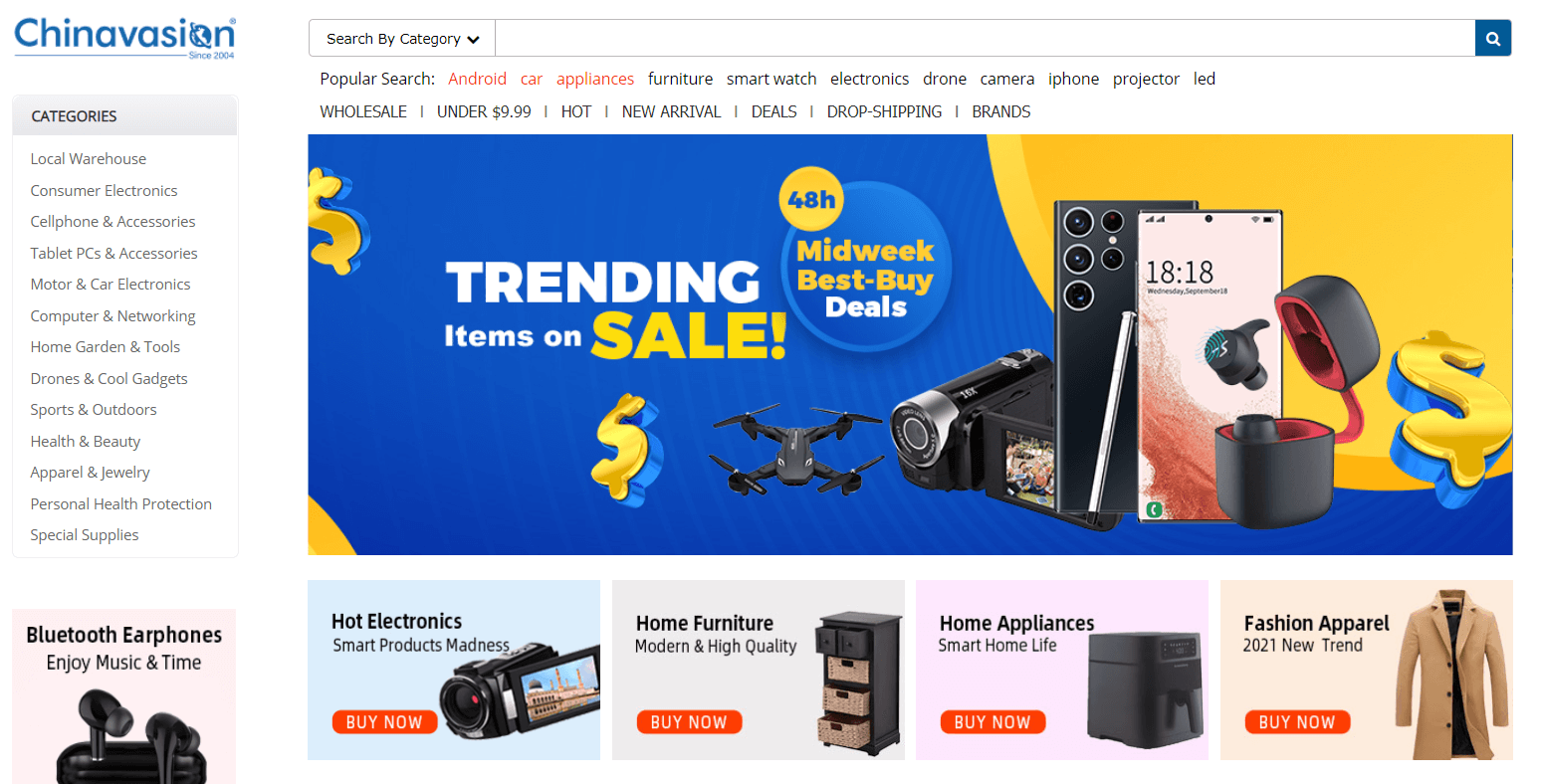Open the Bluetooth Earphones promo image
The width and height of the screenshot is (1543, 784).
[124, 696]
